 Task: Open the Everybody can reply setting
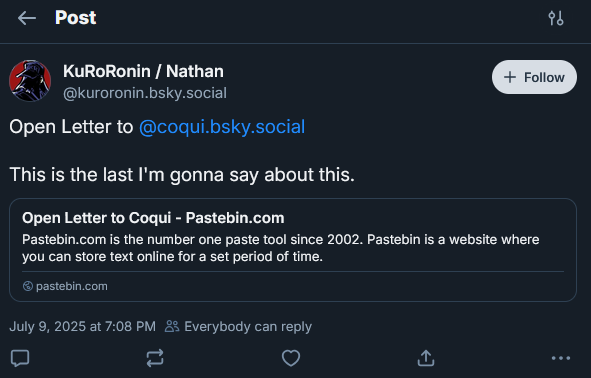click(x=238, y=326)
